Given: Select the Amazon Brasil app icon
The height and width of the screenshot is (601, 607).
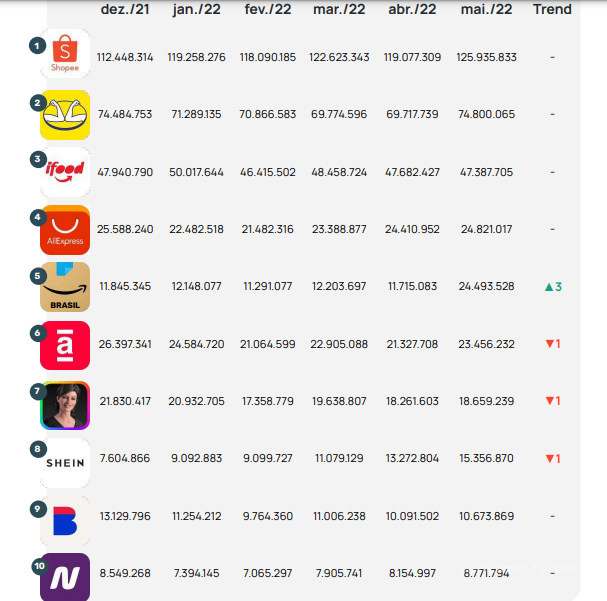Looking at the screenshot, I should (65, 287).
